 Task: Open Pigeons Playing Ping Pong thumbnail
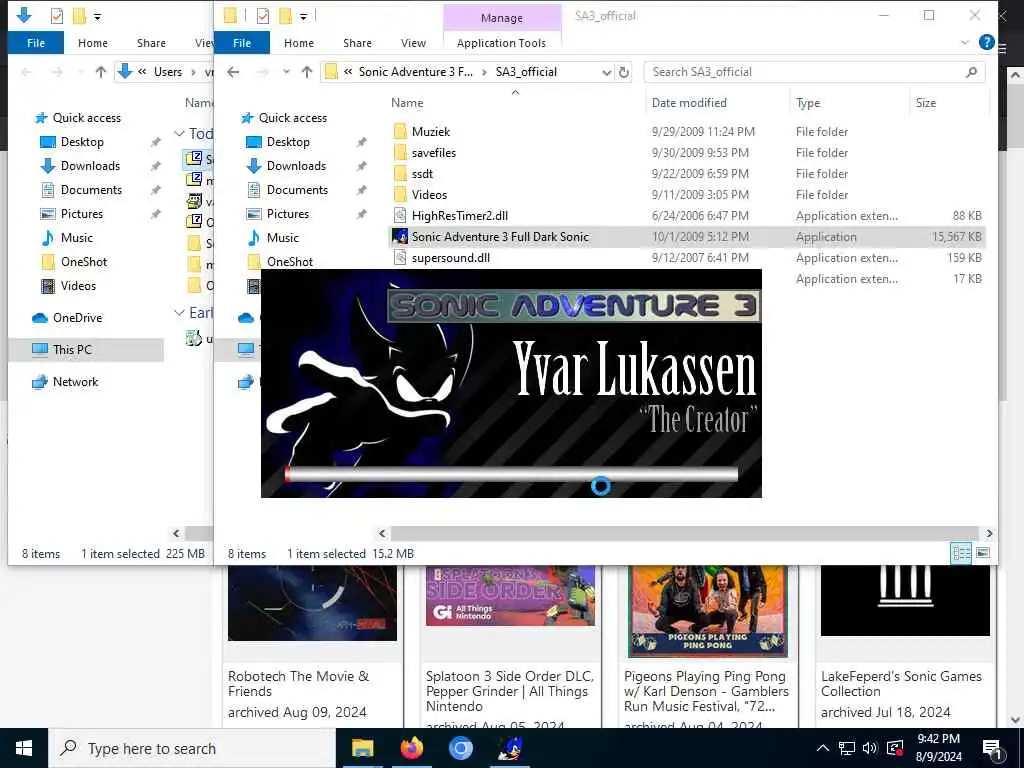(x=707, y=611)
